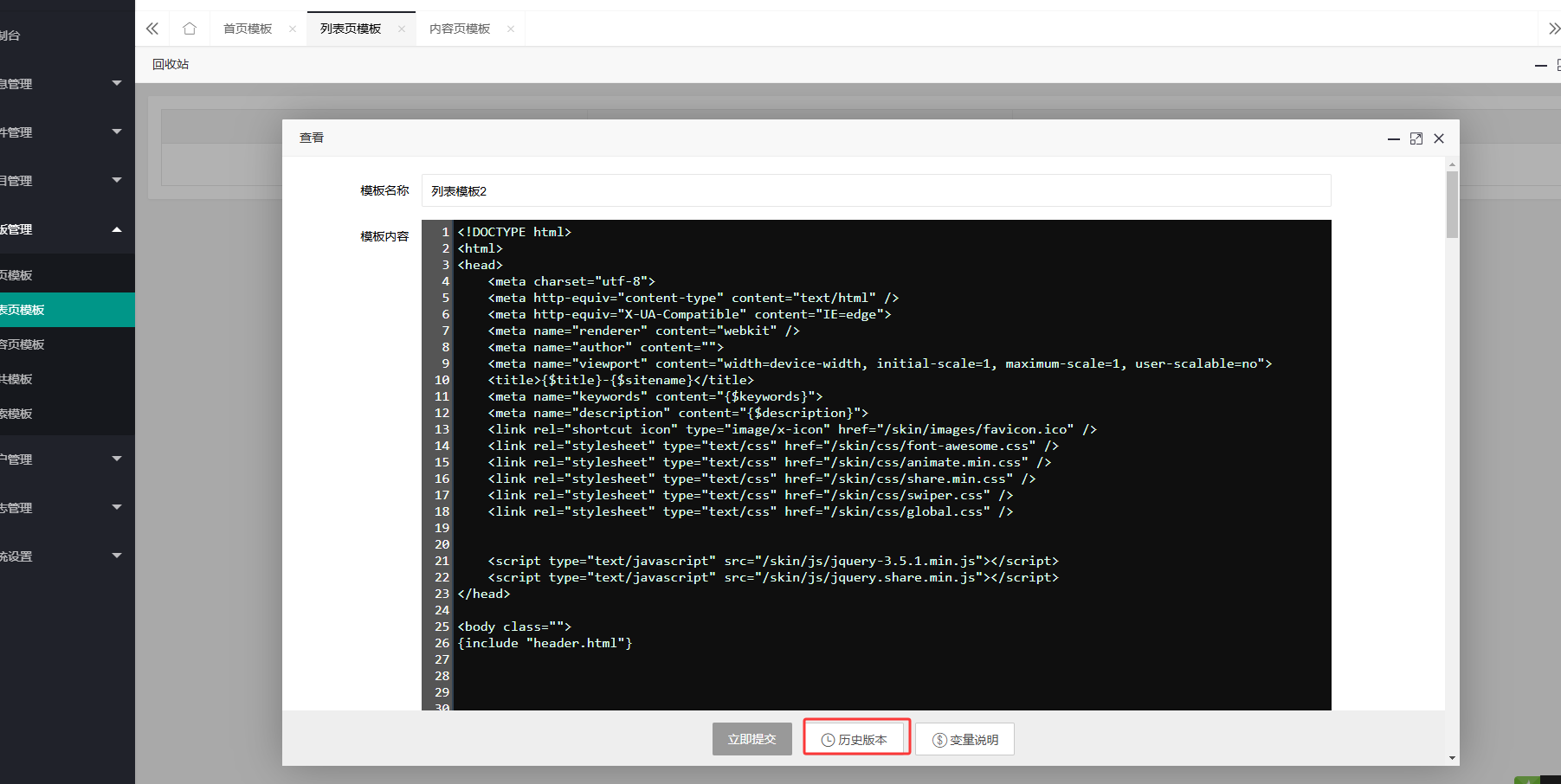Screen dimensions: 1561x784
Task: Edit the 模板名称 input field
Action: point(876,190)
